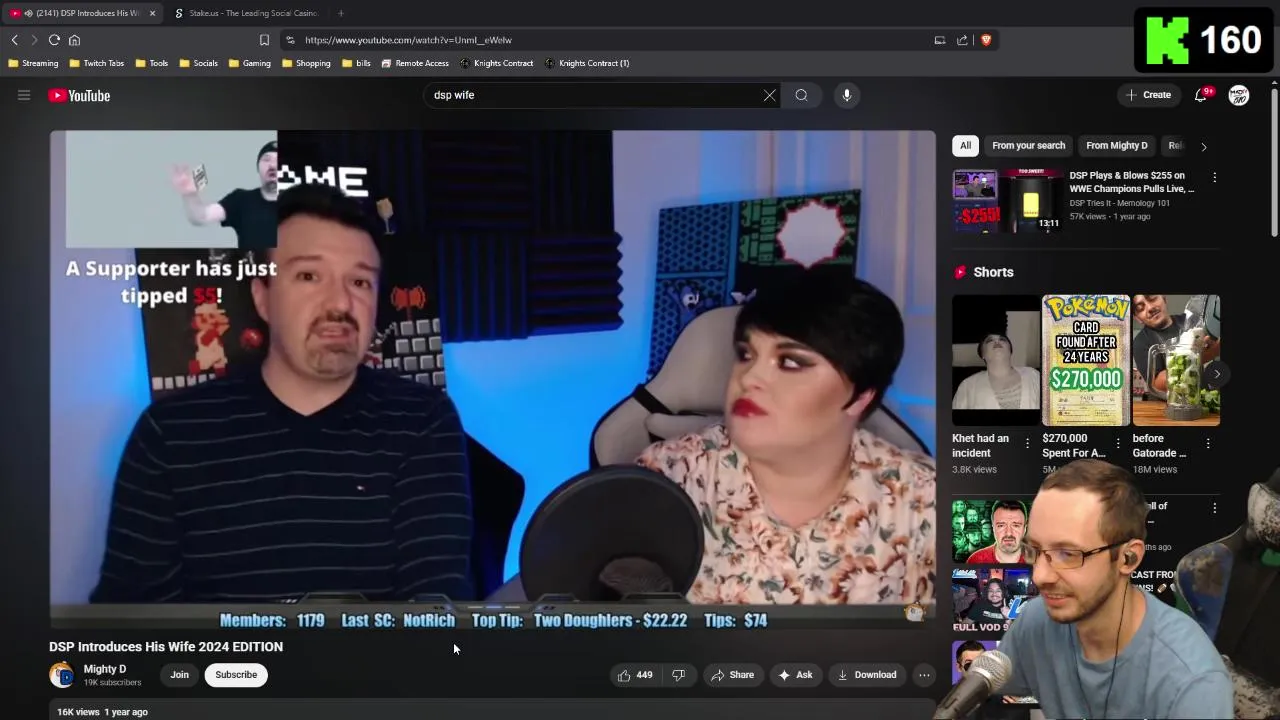The height and width of the screenshot is (720, 1280).
Task: Open Tools bookmarks folder
Action: click(152, 63)
